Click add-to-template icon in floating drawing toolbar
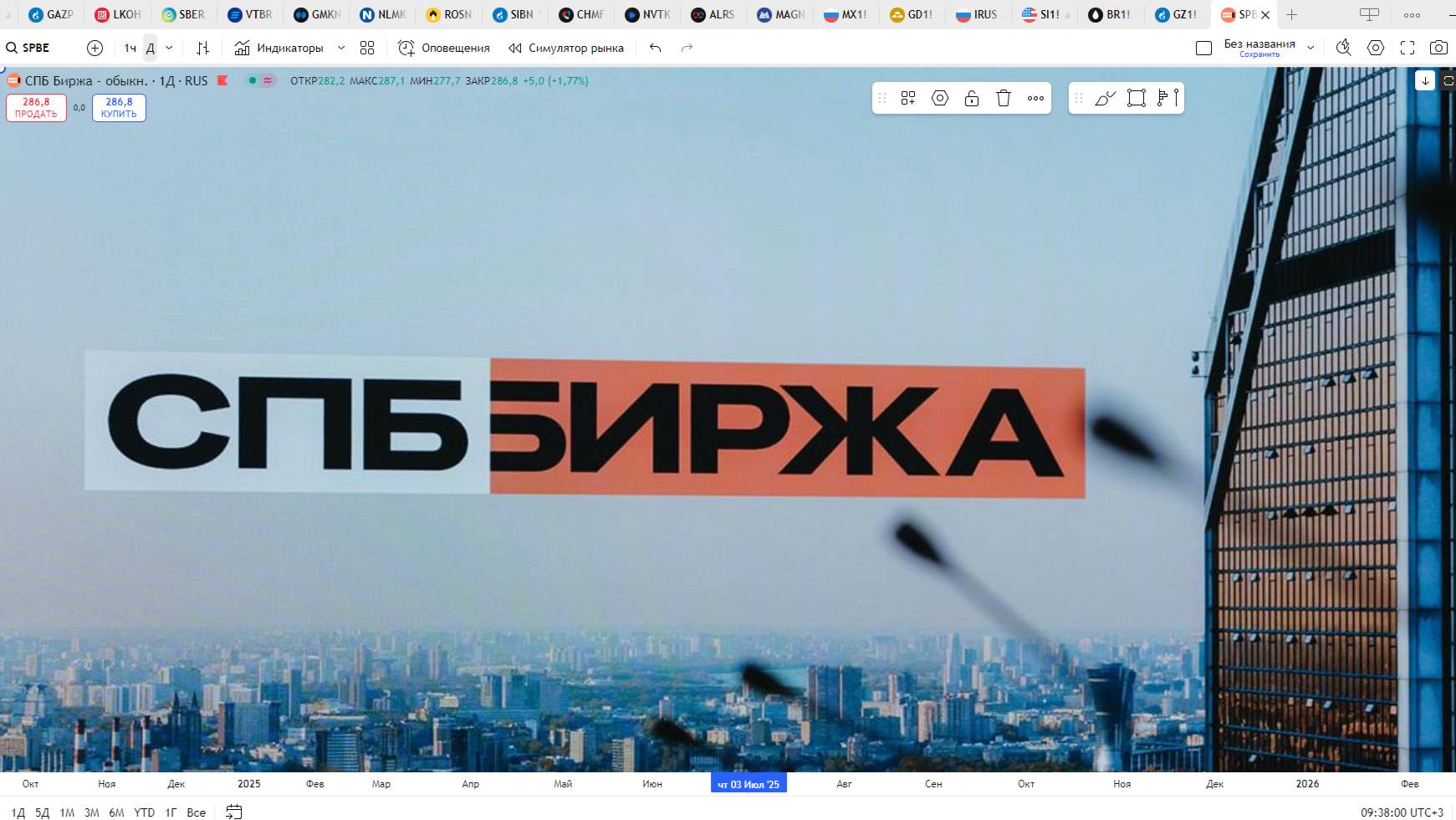The width and height of the screenshot is (1456, 820). pos(908,98)
